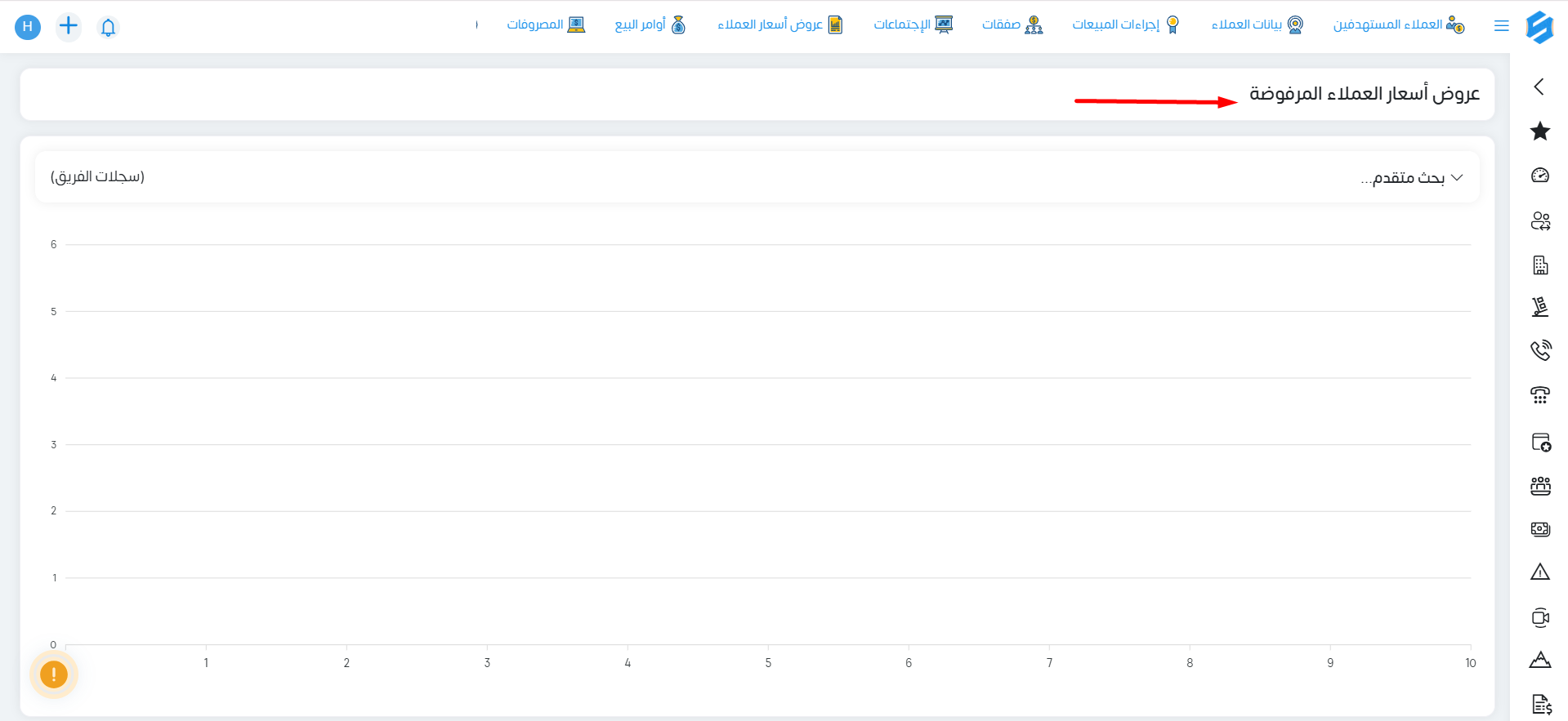Open the phone calls icon in sidebar
This screenshot has width=1568, height=721.
1540,350
